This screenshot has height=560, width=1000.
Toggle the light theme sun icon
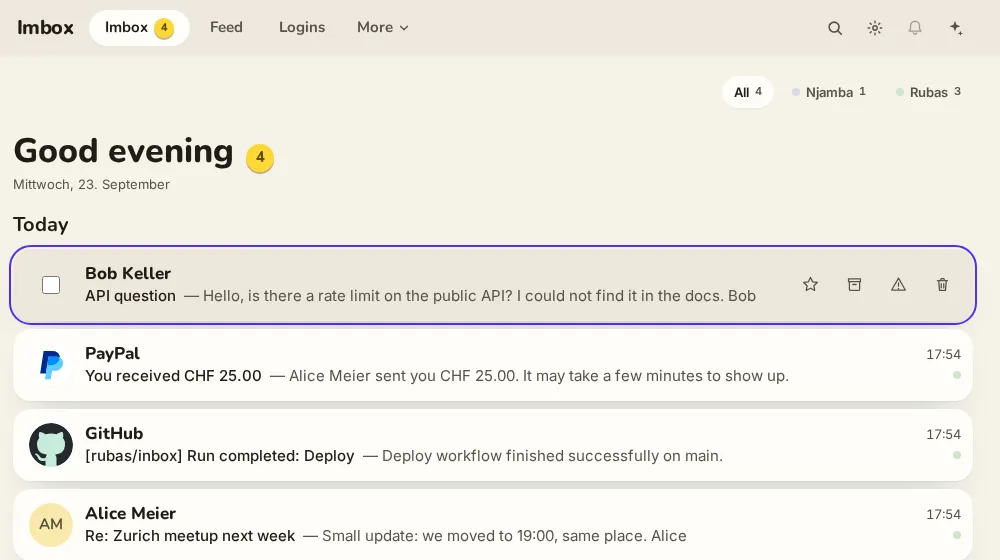(874, 28)
